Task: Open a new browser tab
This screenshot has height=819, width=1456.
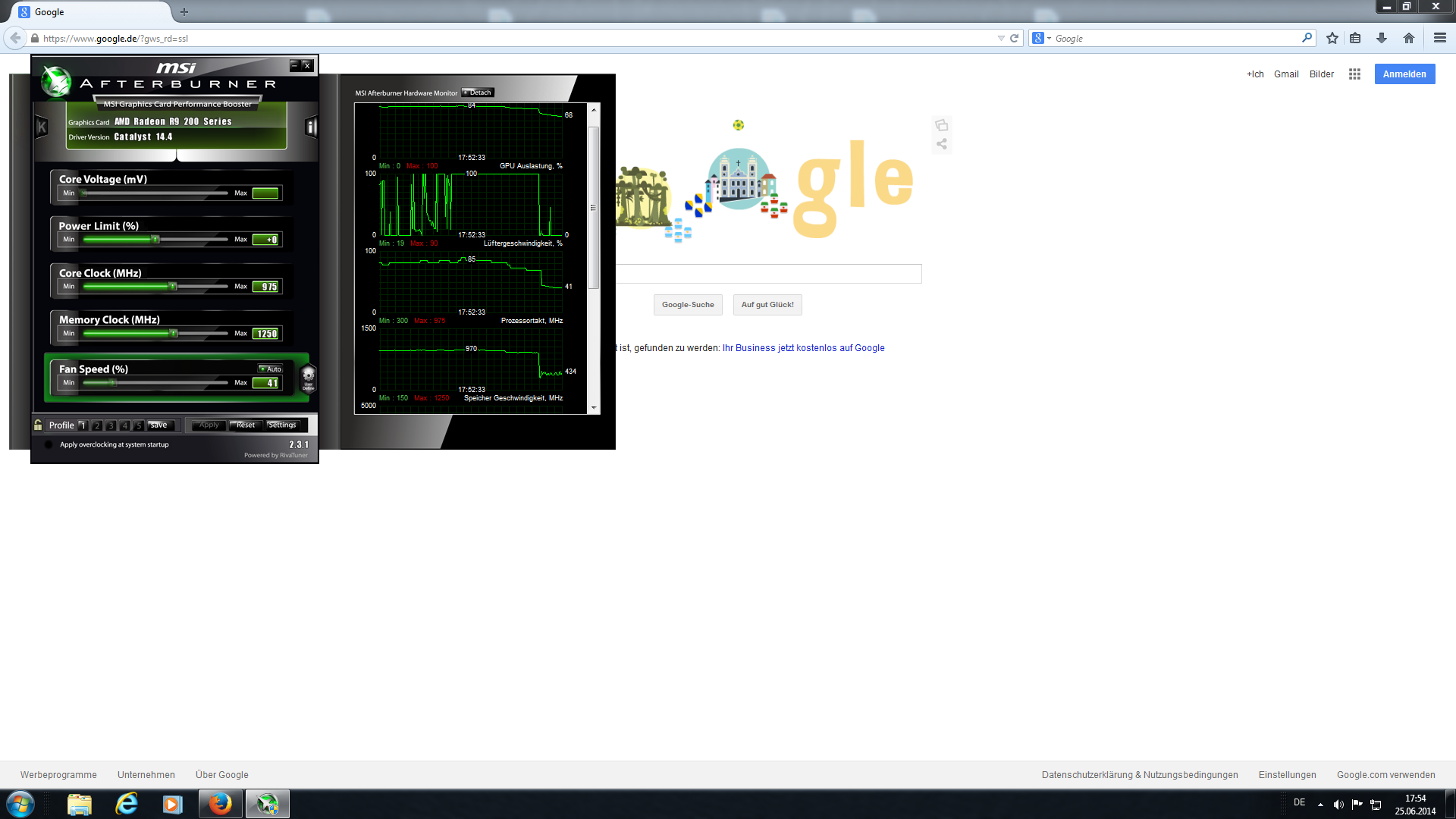Action: point(184,12)
